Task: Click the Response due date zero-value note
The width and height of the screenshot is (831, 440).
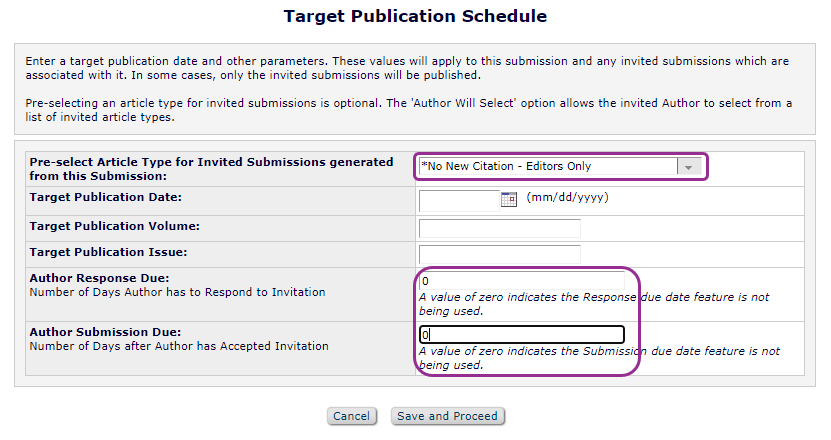Action: (598, 304)
